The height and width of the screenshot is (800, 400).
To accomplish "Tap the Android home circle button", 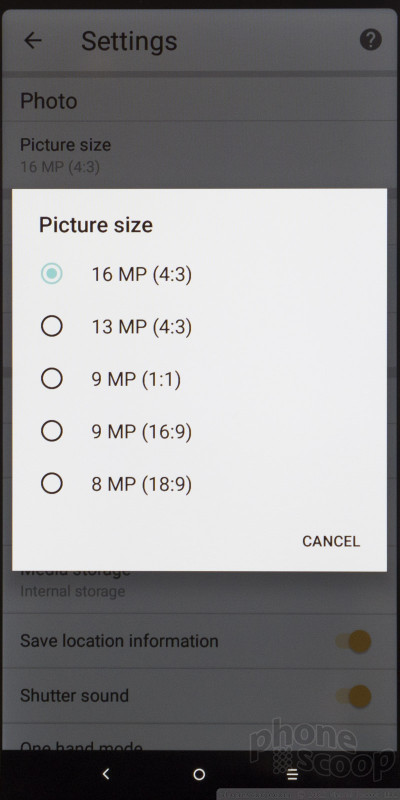I will 199,774.
